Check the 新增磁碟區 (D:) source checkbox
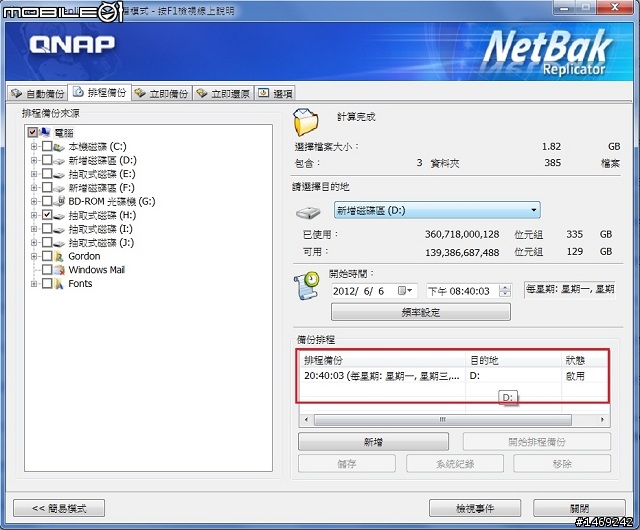The width and height of the screenshot is (640, 530). (x=47, y=160)
